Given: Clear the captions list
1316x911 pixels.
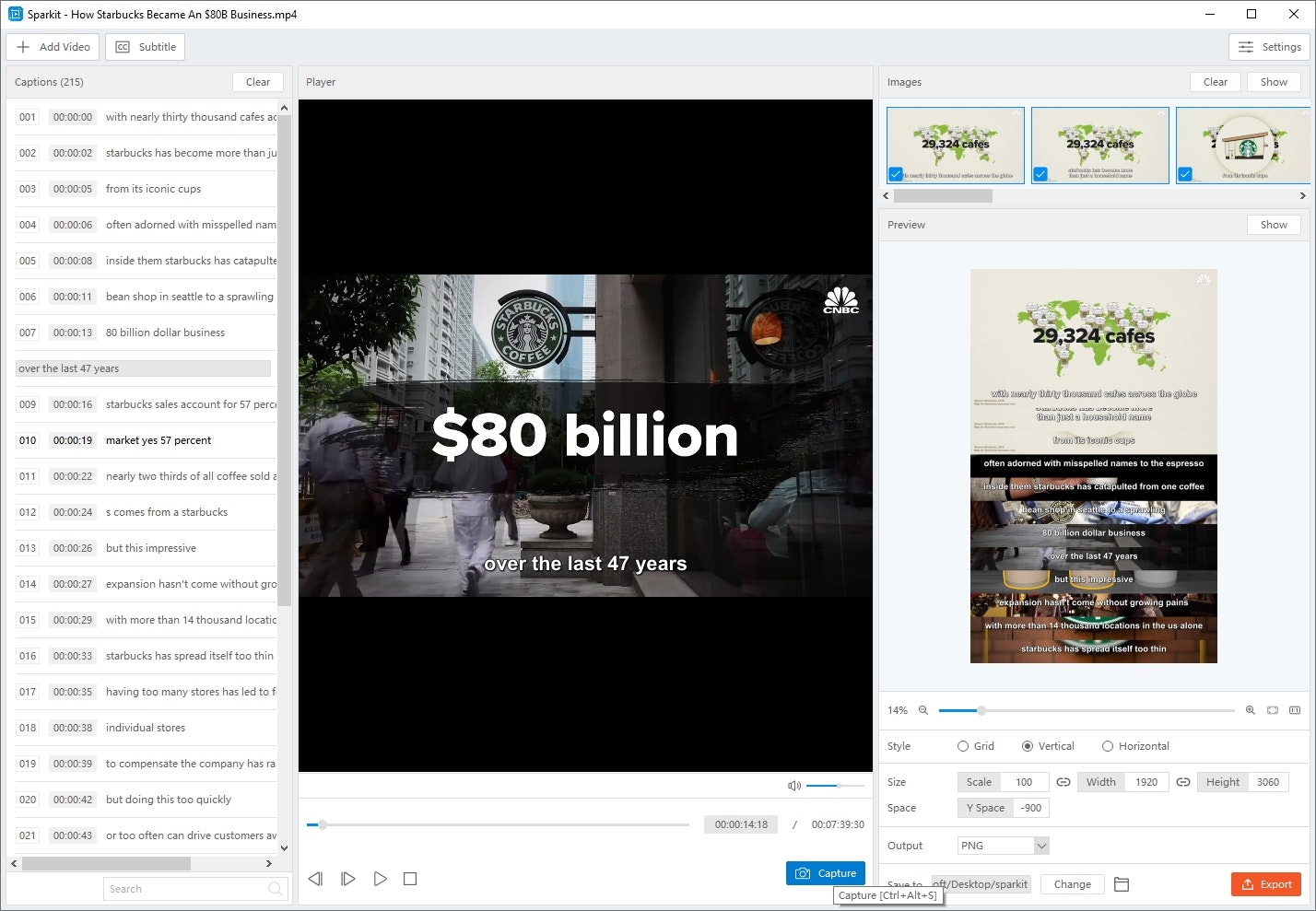Looking at the screenshot, I should pyautogui.click(x=258, y=82).
